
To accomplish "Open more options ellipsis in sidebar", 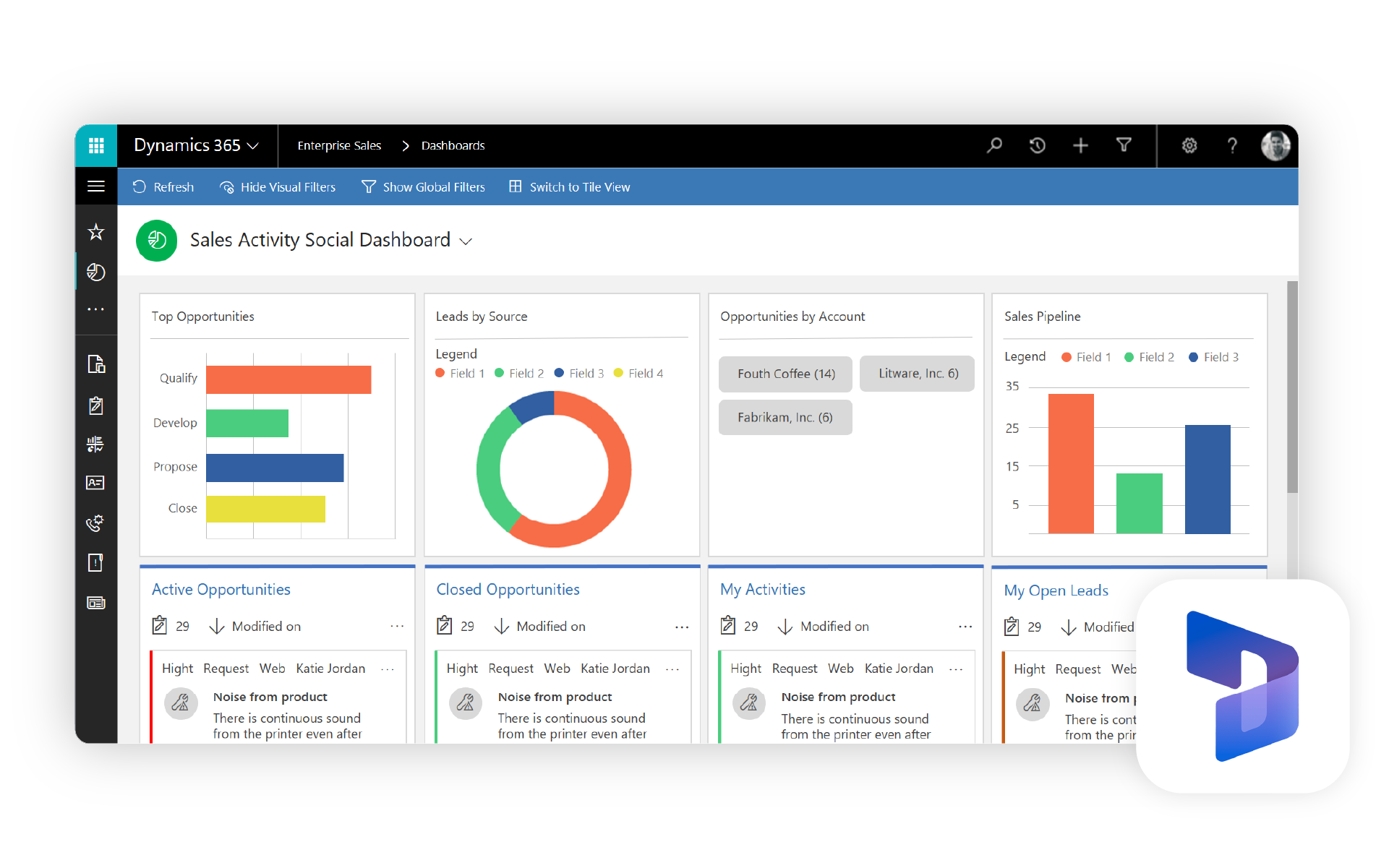I will 95,309.
